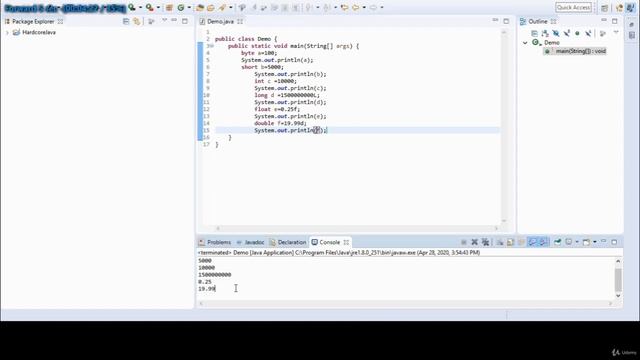
Task: Click the Search flashlight toolbar icon
Action: pos(222,7)
